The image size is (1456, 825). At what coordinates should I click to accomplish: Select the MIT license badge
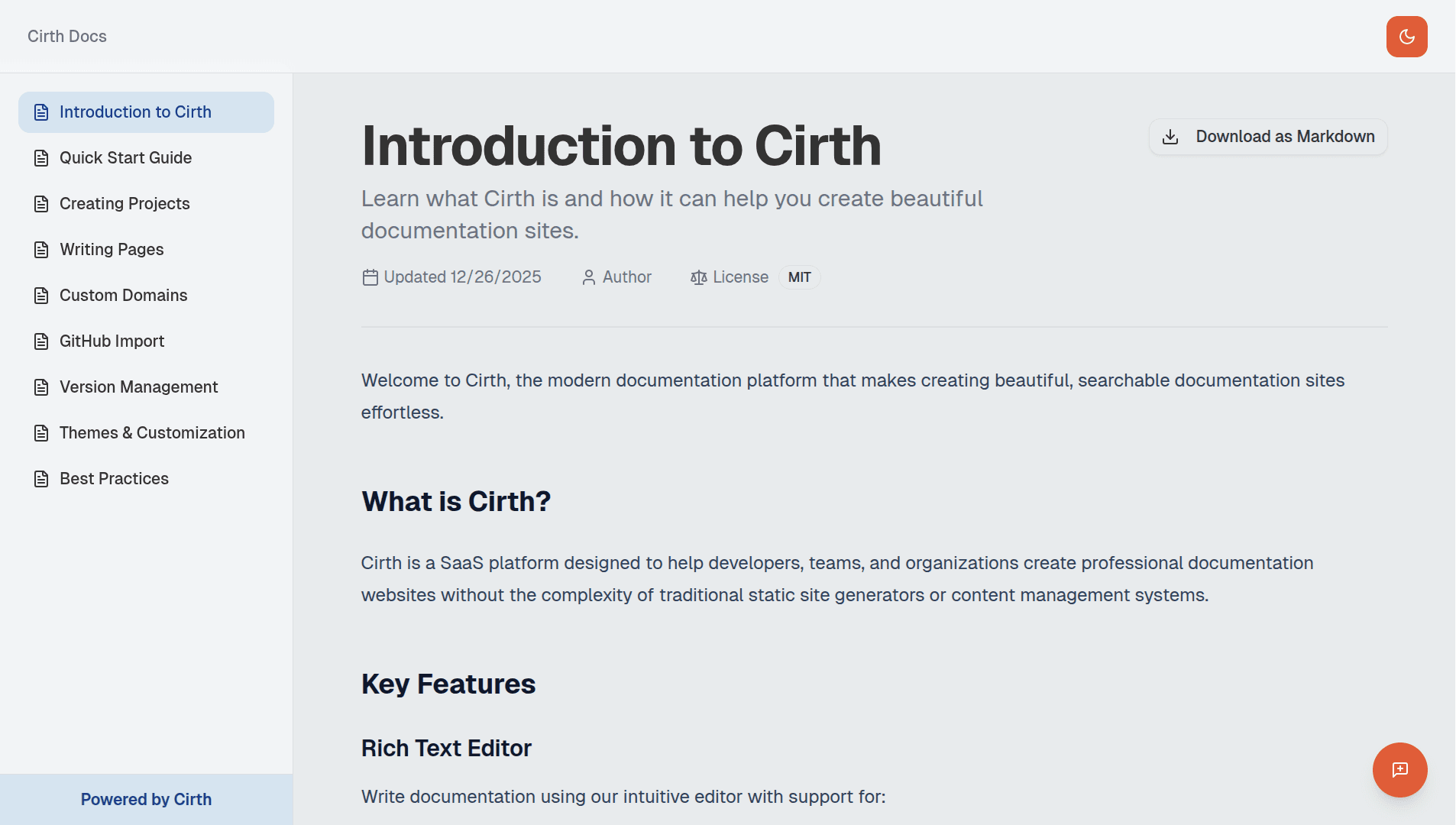[799, 277]
